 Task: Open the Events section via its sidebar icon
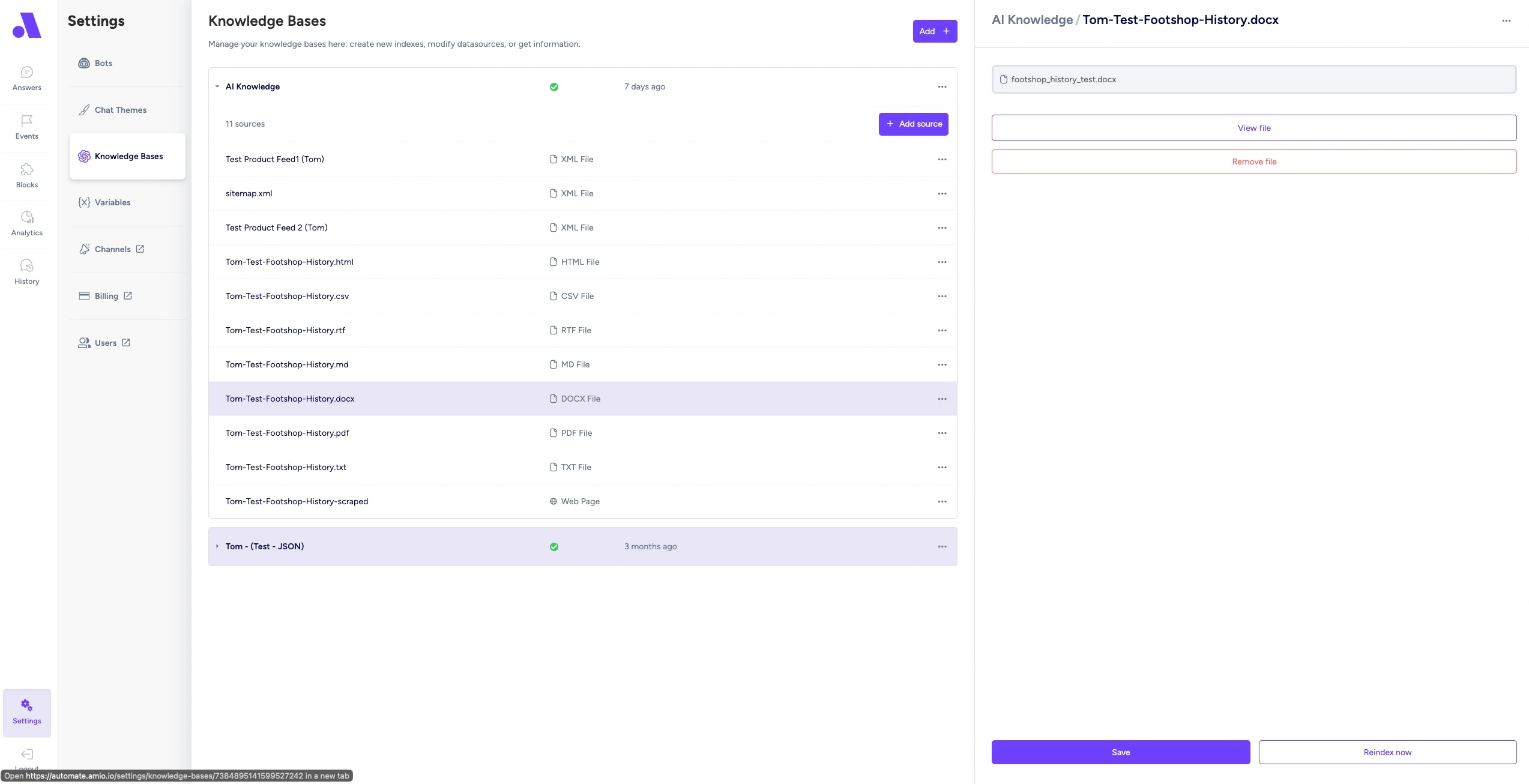[26, 127]
